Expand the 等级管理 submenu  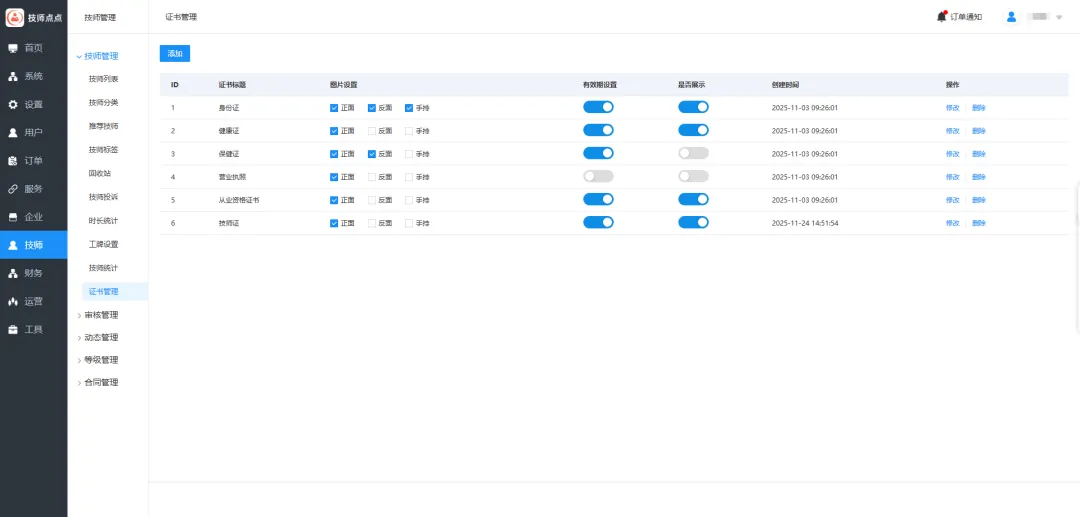point(100,360)
